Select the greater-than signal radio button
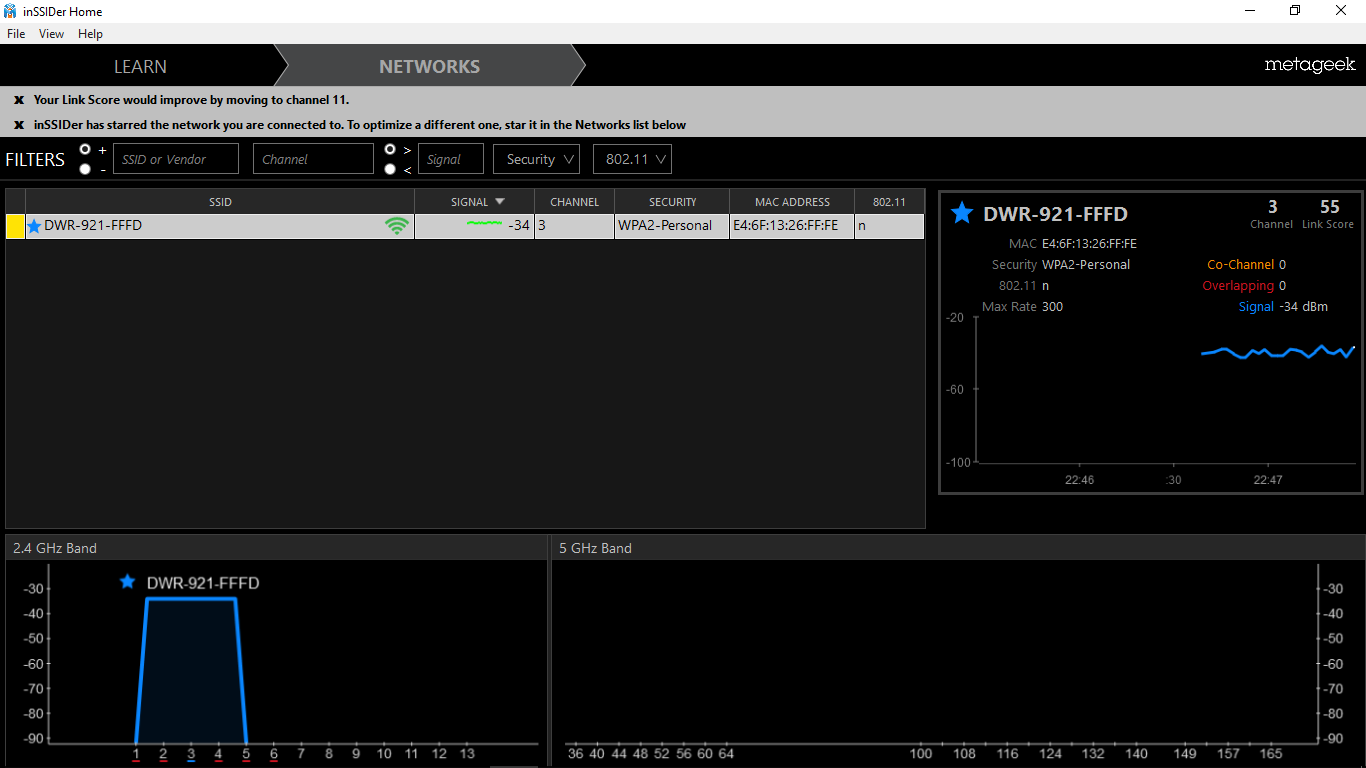This screenshot has width=1366, height=768. pyautogui.click(x=390, y=149)
